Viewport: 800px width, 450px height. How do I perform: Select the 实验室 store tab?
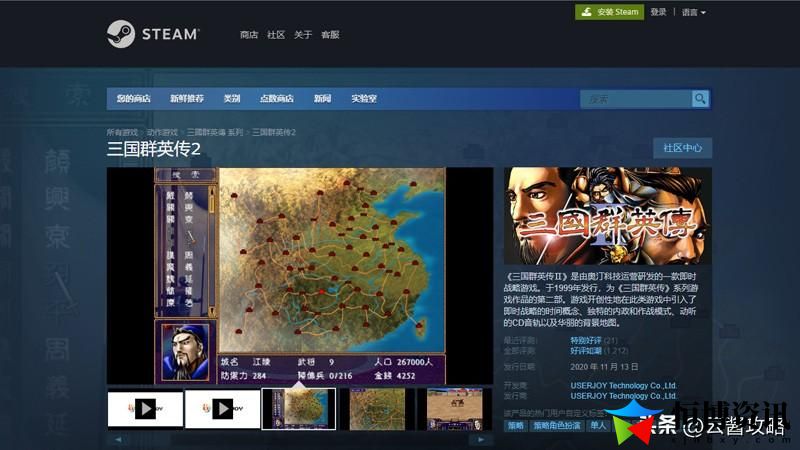[364, 98]
